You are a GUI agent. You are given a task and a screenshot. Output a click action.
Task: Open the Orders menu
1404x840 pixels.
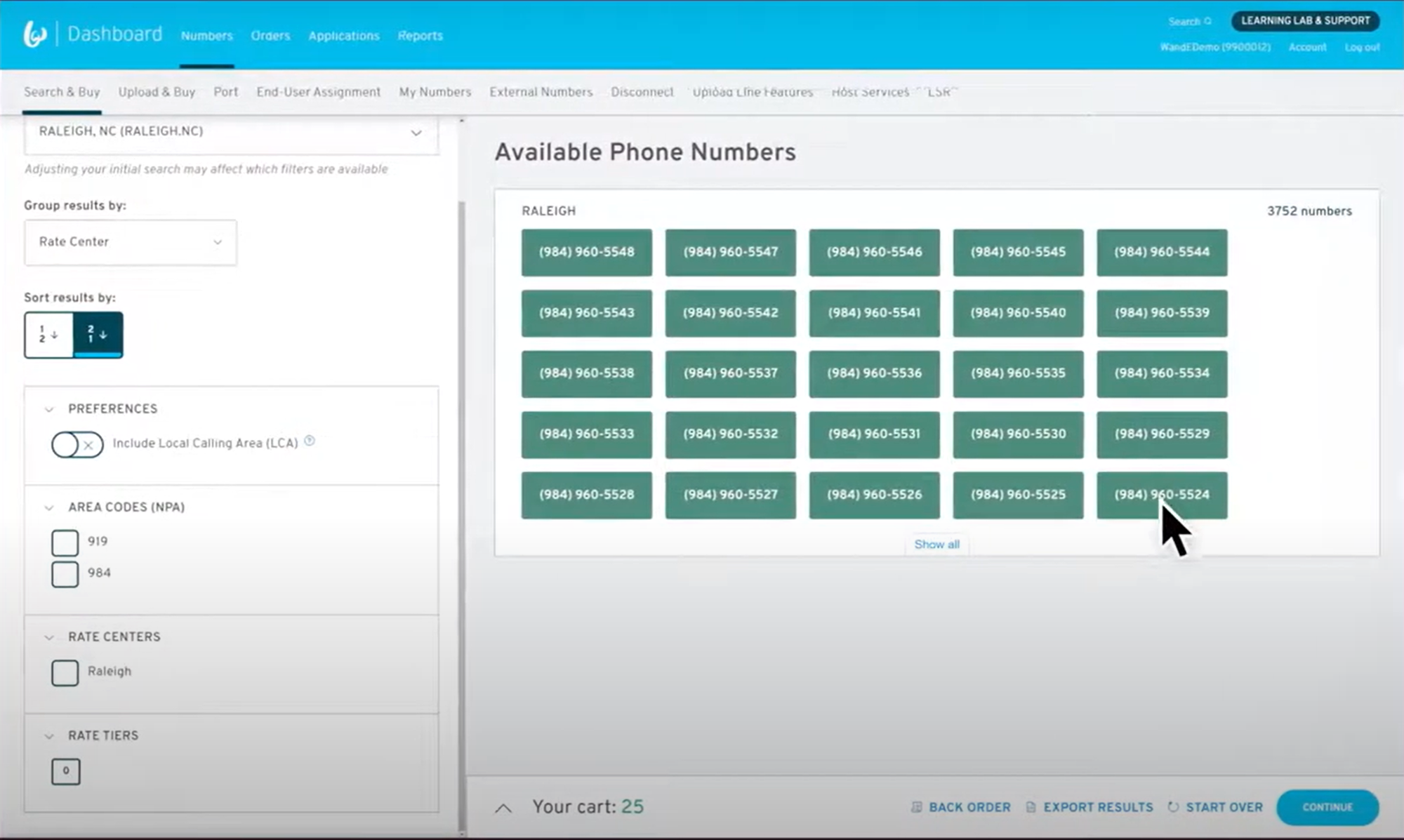(270, 36)
